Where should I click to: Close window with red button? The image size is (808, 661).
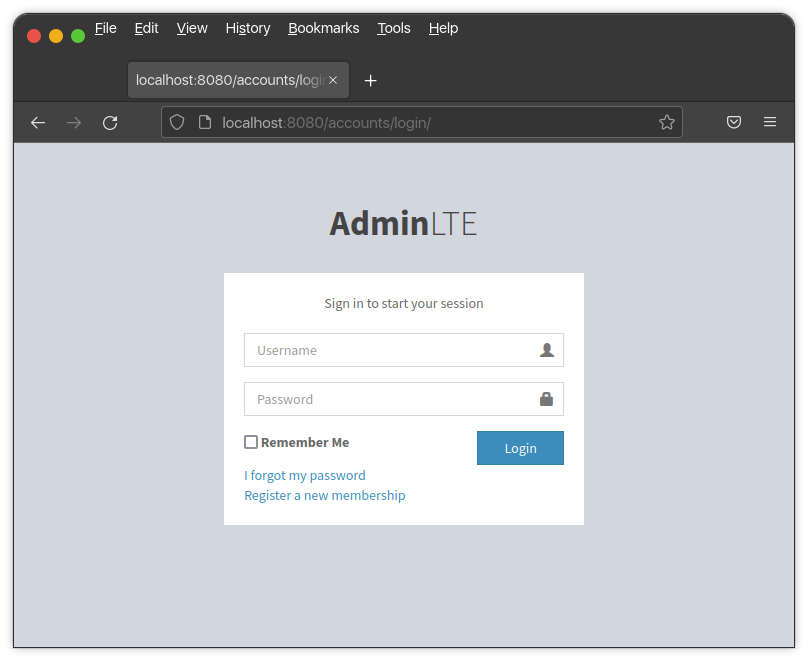click(34, 36)
